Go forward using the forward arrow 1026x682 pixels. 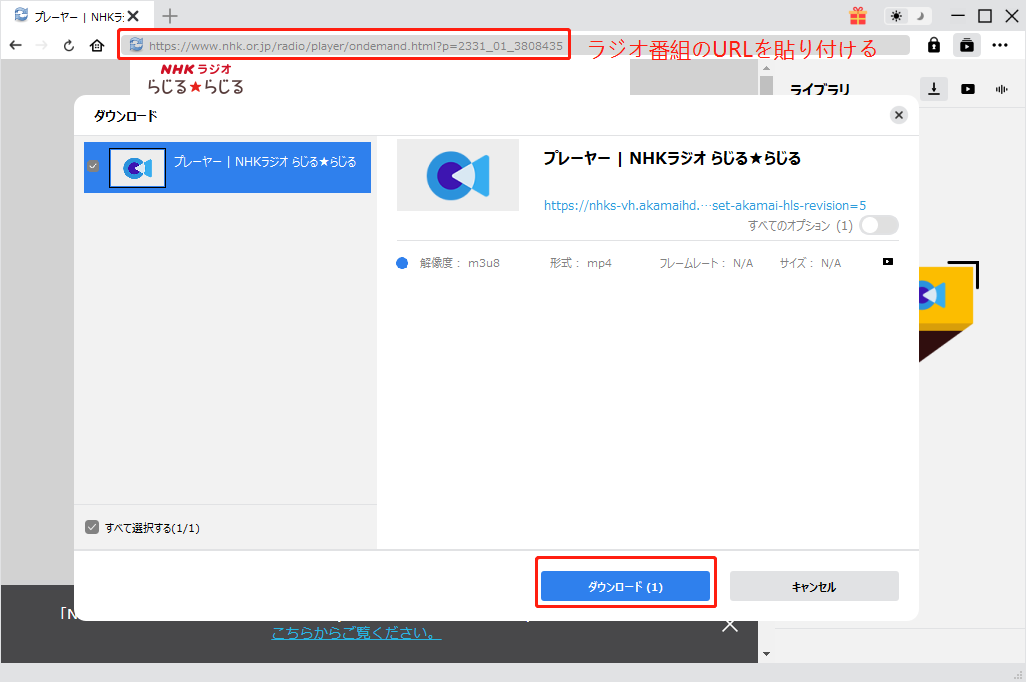click(x=41, y=45)
